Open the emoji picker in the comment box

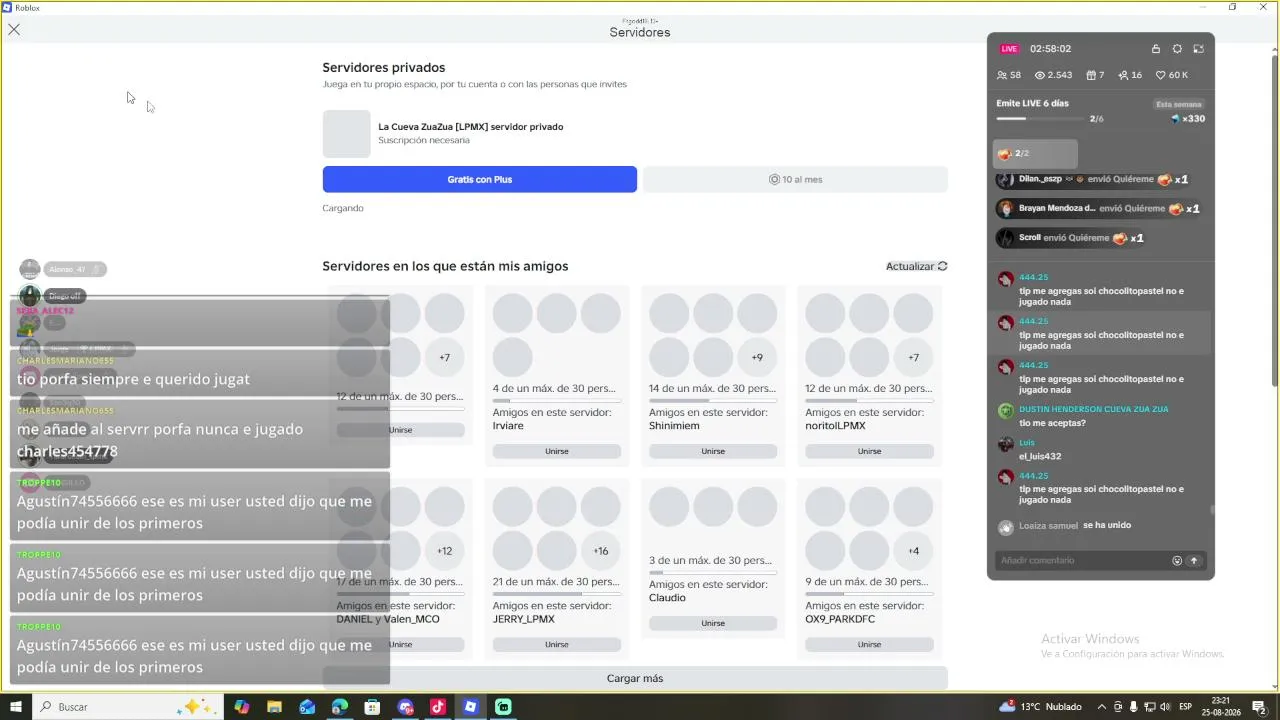[x=1177, y=561]
